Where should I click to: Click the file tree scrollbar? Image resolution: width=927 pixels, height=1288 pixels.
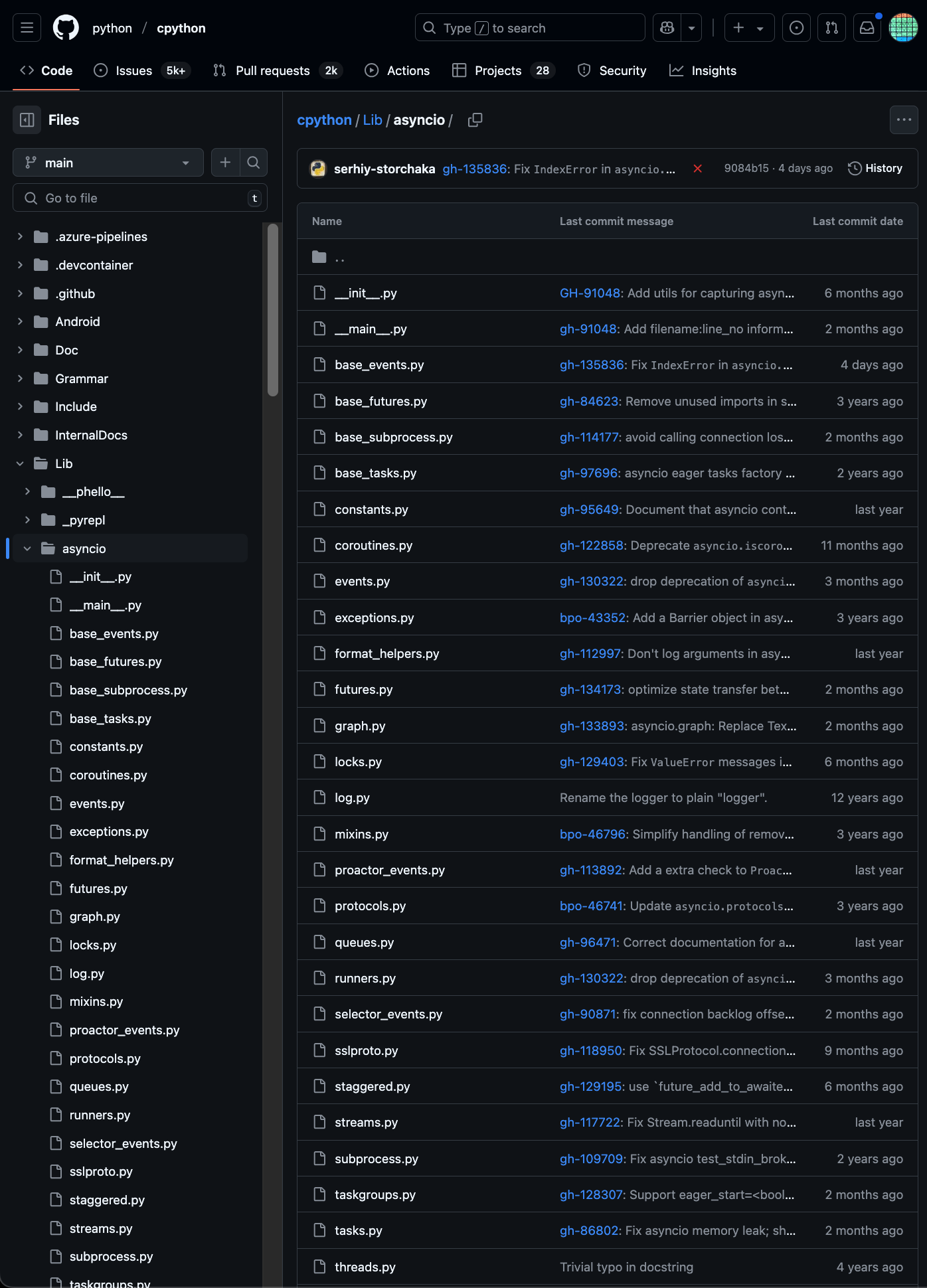(272, 309)
